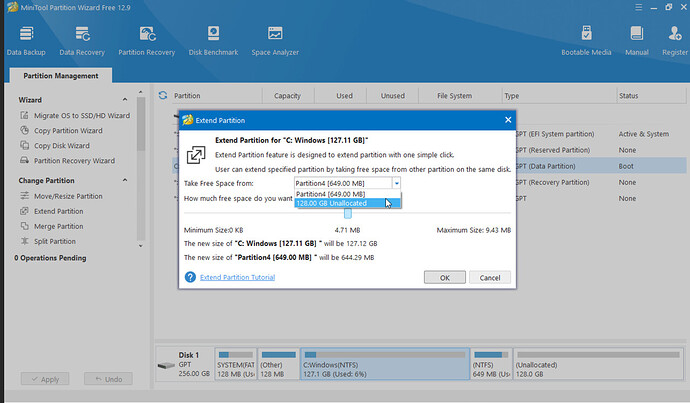Sort by the Unused column header
This screenshot has width=690, height=403.
pyautogui.click(x=393, y=95)
